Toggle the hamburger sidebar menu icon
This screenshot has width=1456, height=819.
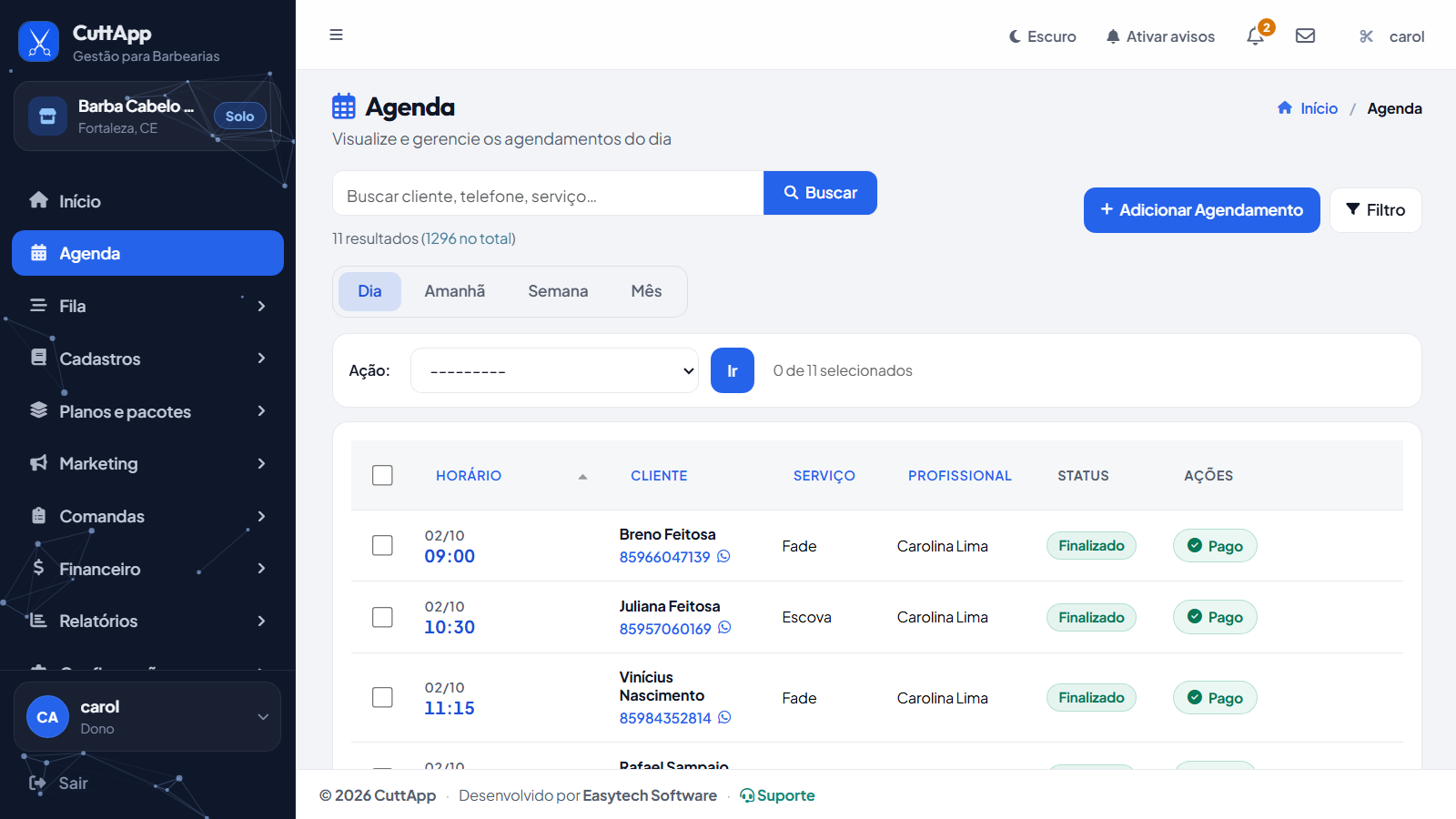pos(336,35)
